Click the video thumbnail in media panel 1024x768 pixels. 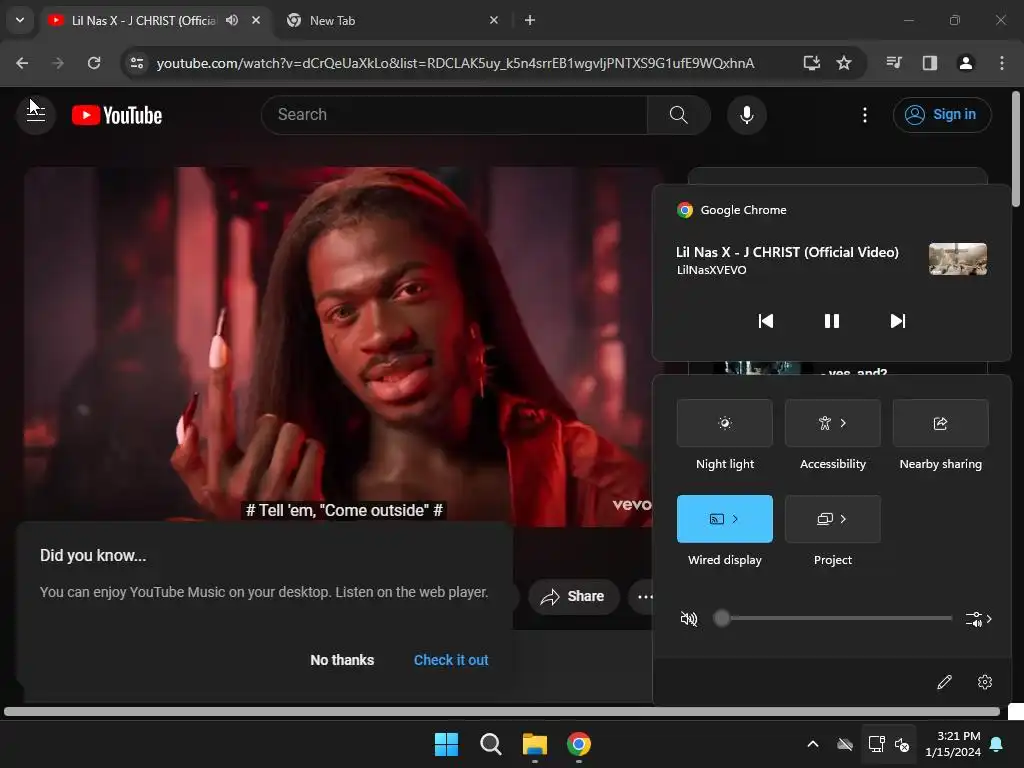click(x=957, y=259)
